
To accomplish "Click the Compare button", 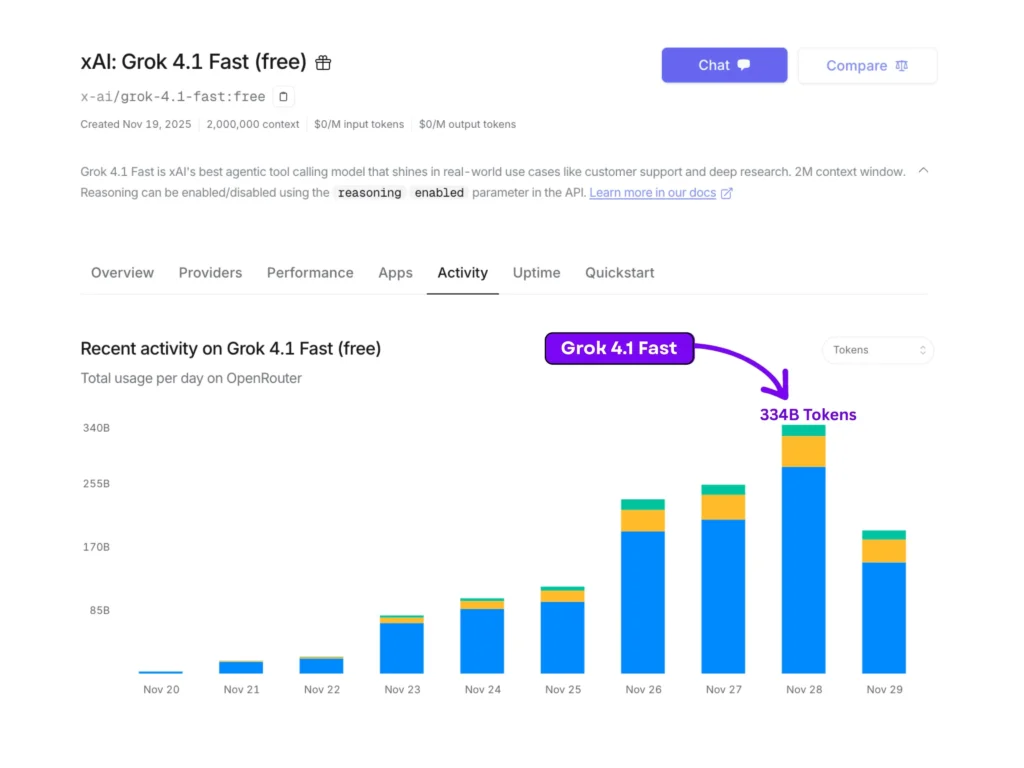I will [x=867, y=65].
